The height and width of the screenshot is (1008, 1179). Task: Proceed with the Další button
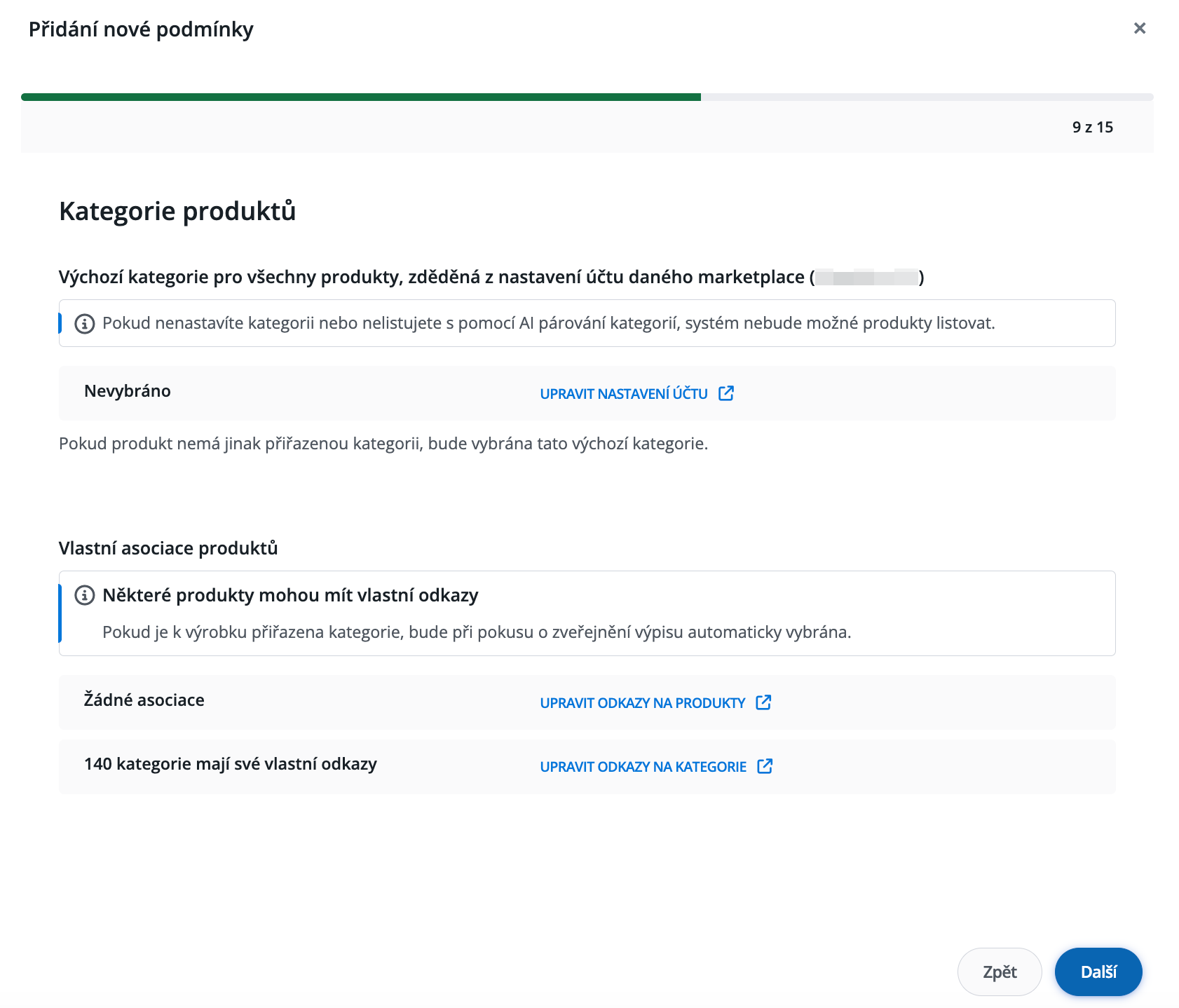1098,972
